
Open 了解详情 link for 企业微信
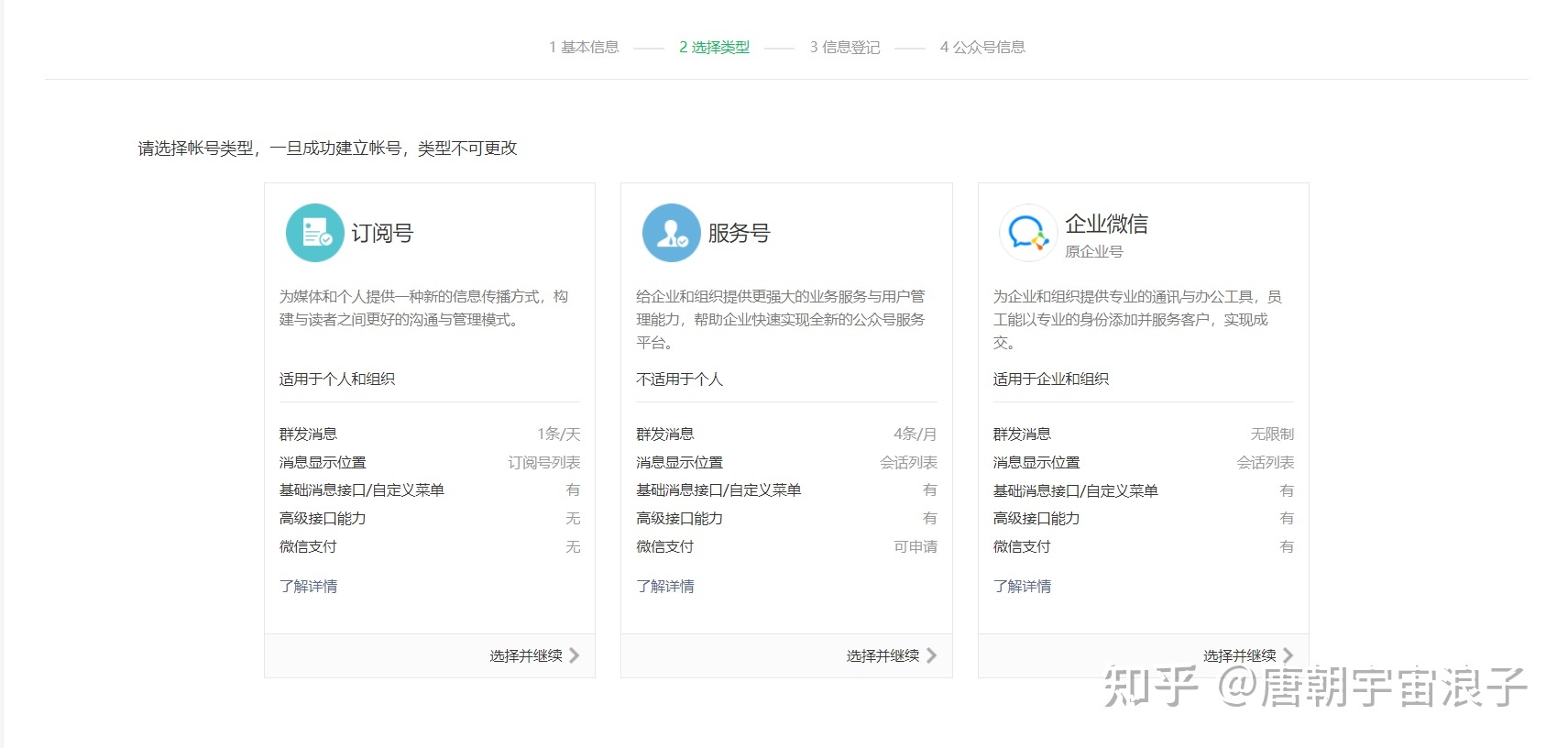click(1022, 586)
